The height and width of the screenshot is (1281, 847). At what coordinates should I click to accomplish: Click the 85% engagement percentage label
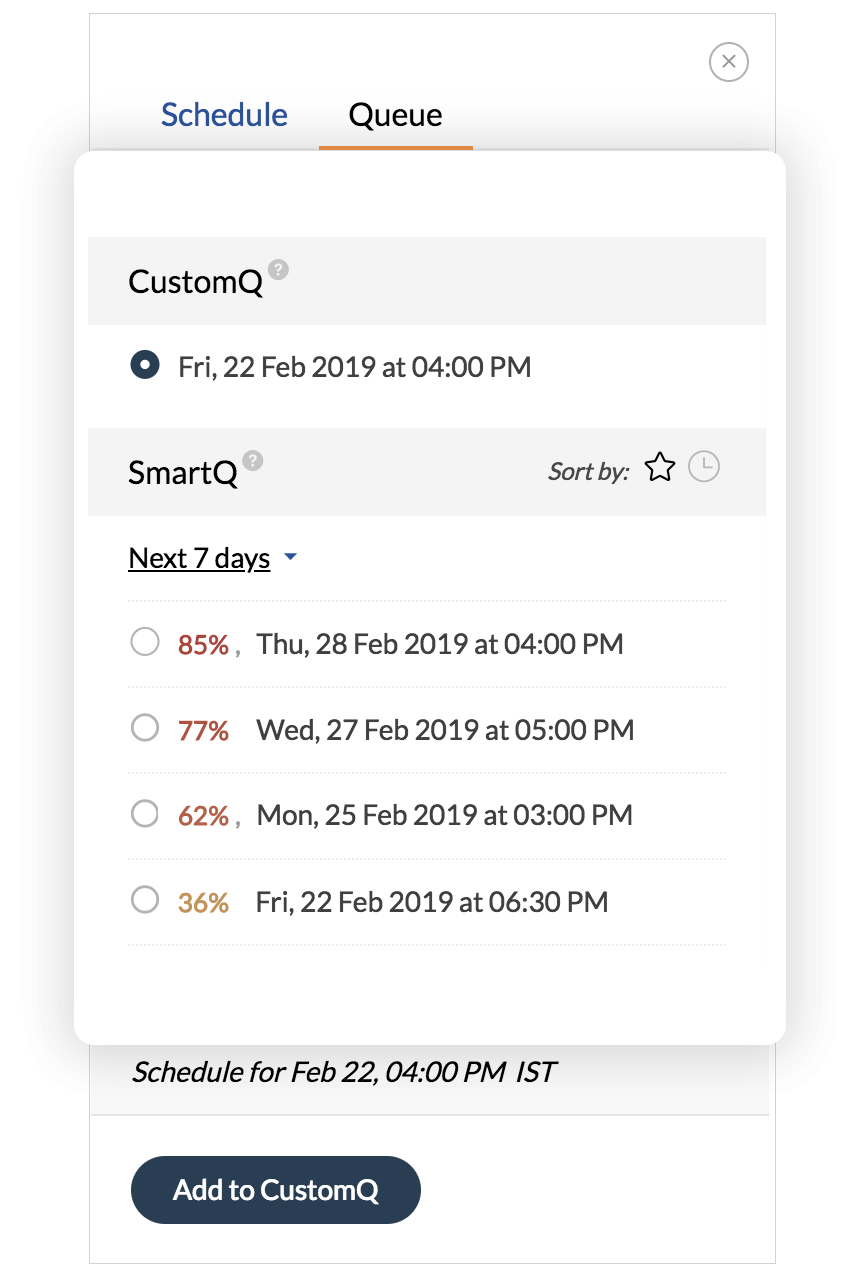204,645
